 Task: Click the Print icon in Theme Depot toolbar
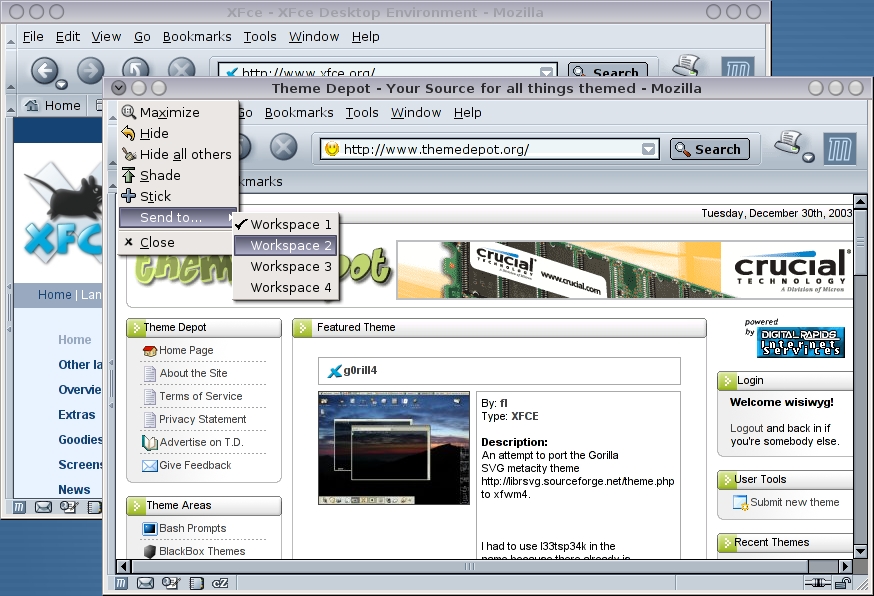tap(788, 143)
